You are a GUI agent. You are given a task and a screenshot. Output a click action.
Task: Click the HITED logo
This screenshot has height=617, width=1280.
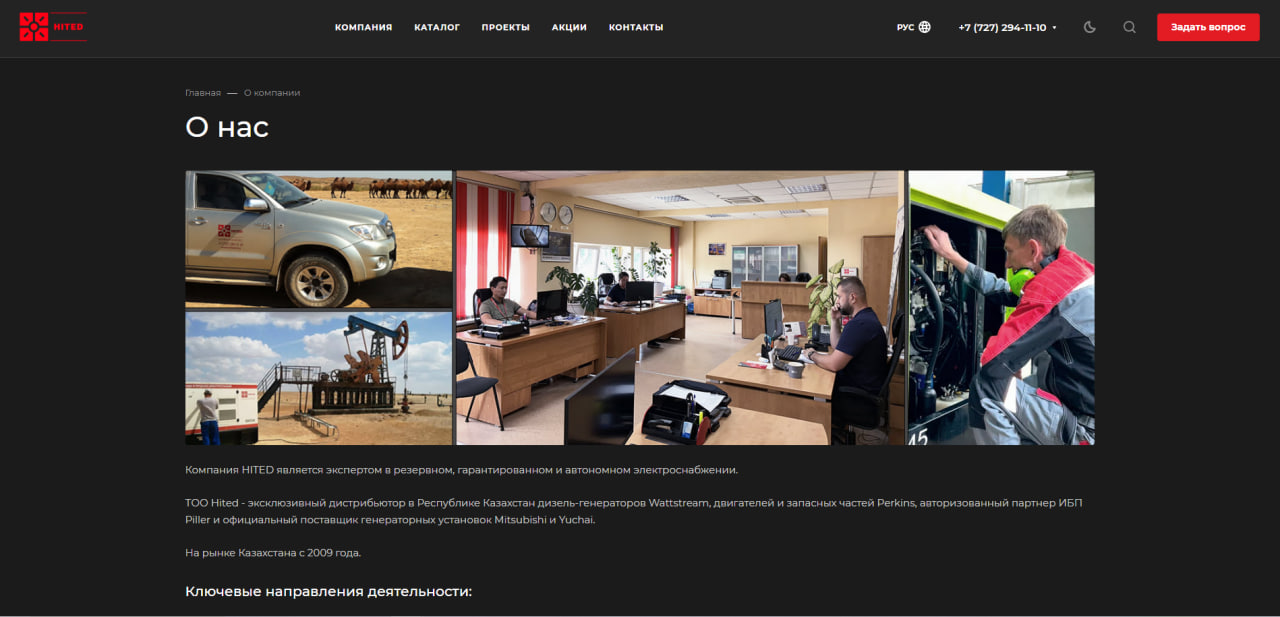[53, 27]
